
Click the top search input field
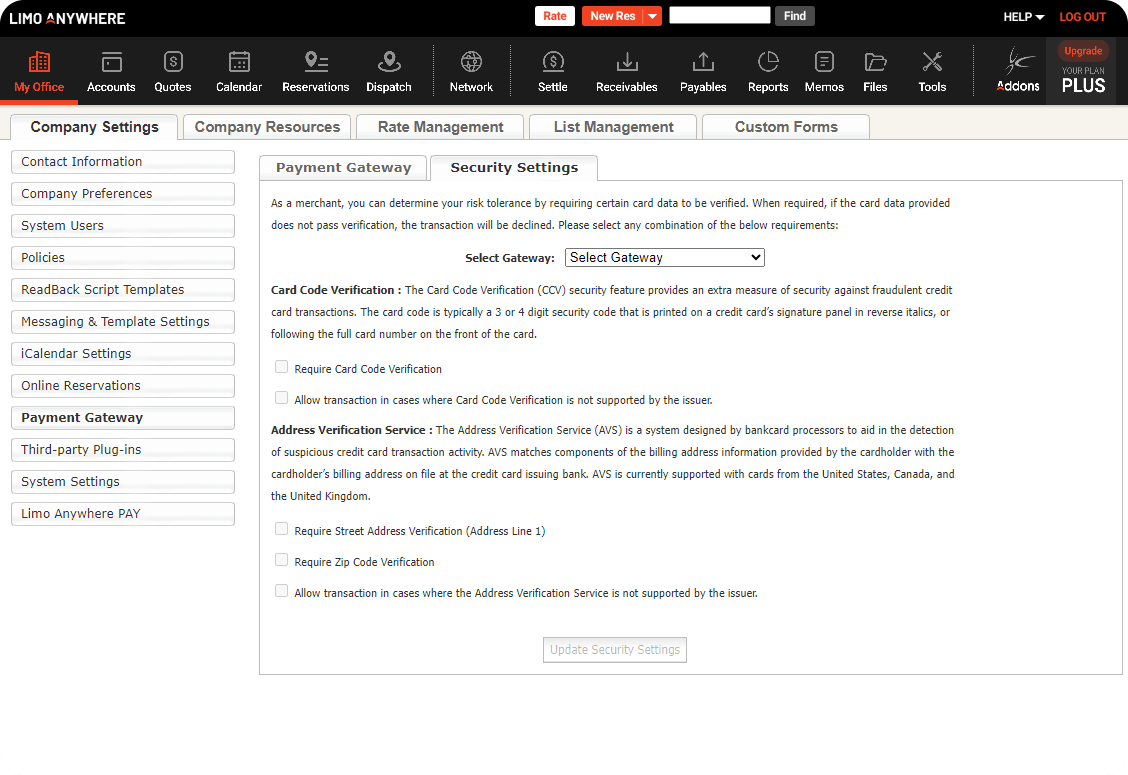pos(719,15)
